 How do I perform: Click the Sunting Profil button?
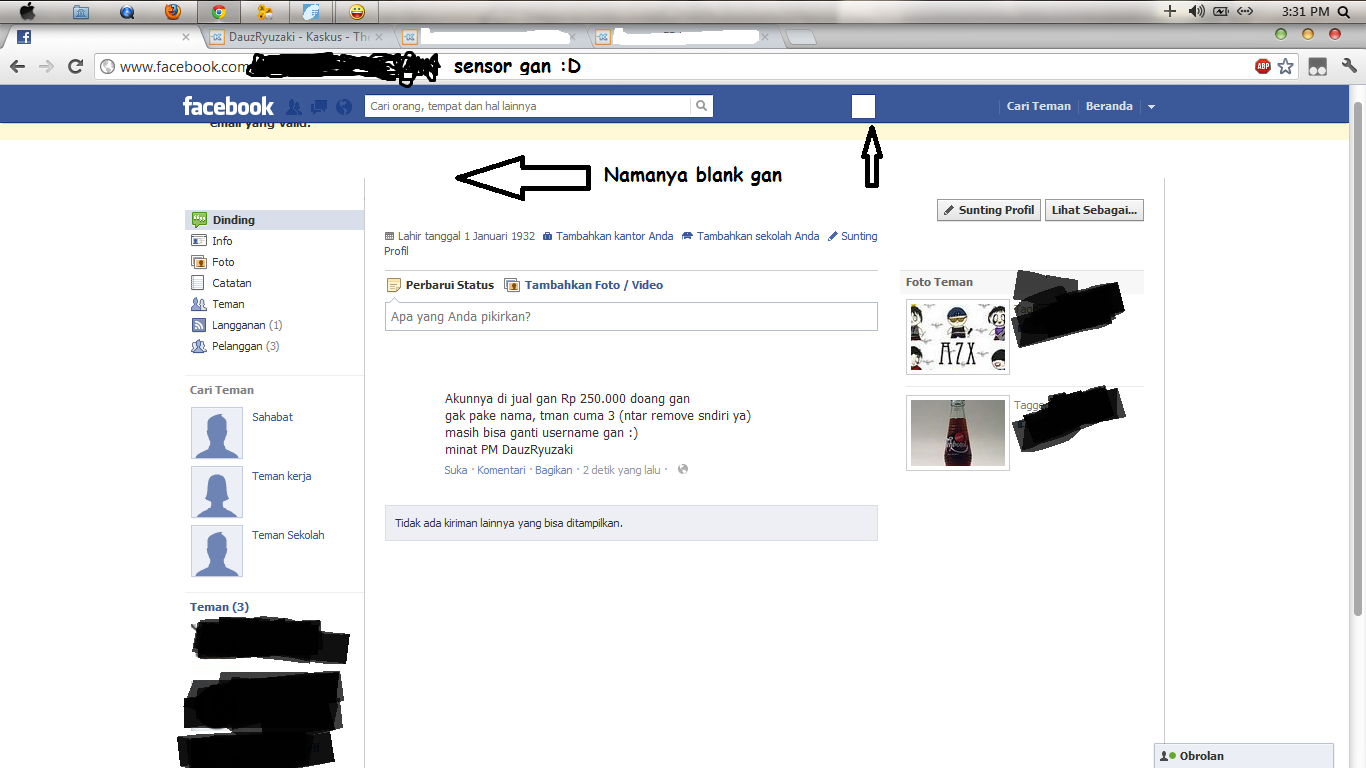[989, 210]
